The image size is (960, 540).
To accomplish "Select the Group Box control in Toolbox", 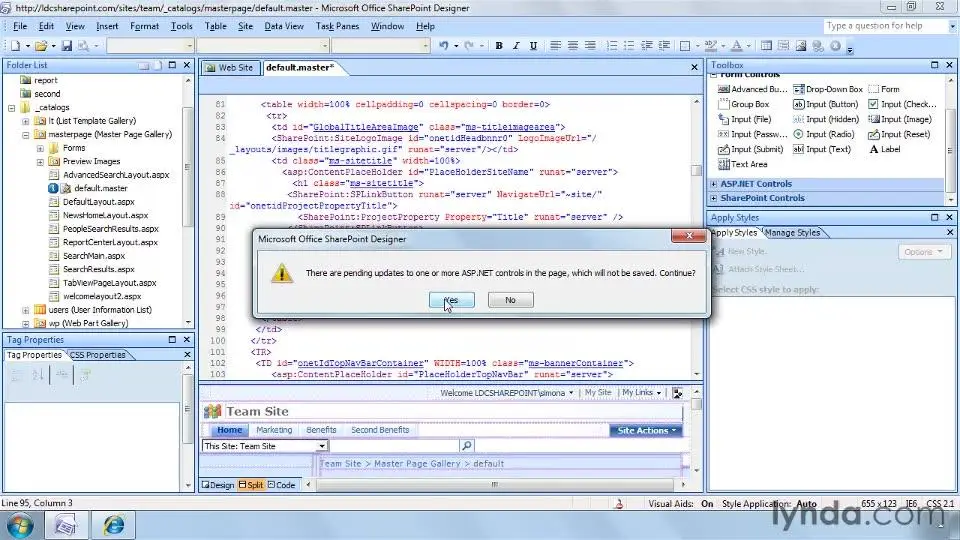I will pos(743,104).
